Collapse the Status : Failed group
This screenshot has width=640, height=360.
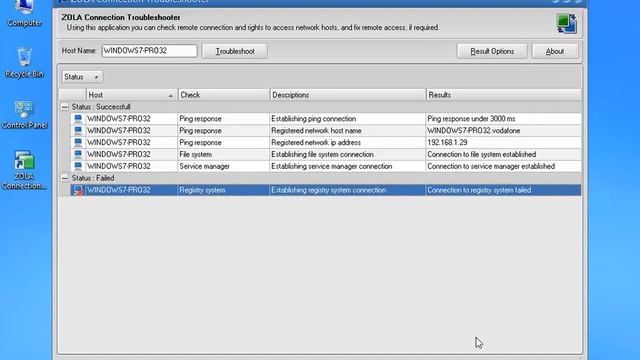point(64,178)
